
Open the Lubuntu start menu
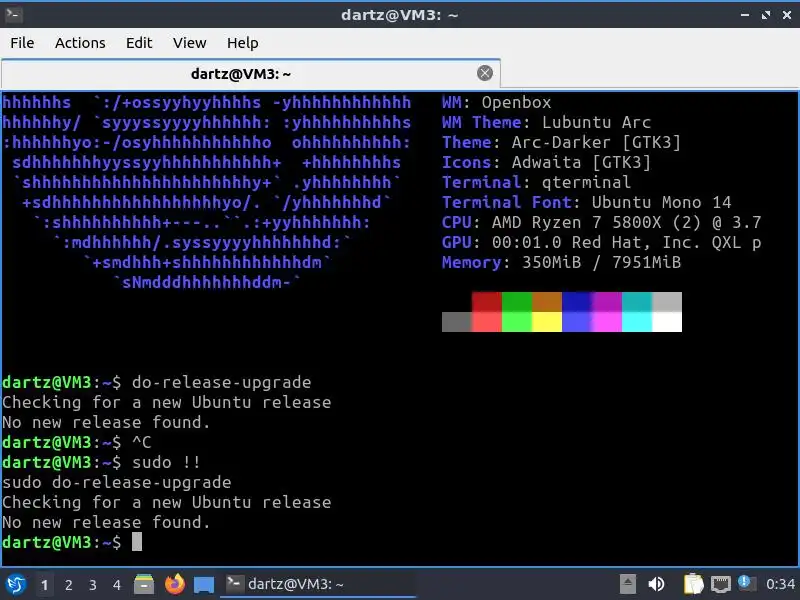tap(16, 584)
